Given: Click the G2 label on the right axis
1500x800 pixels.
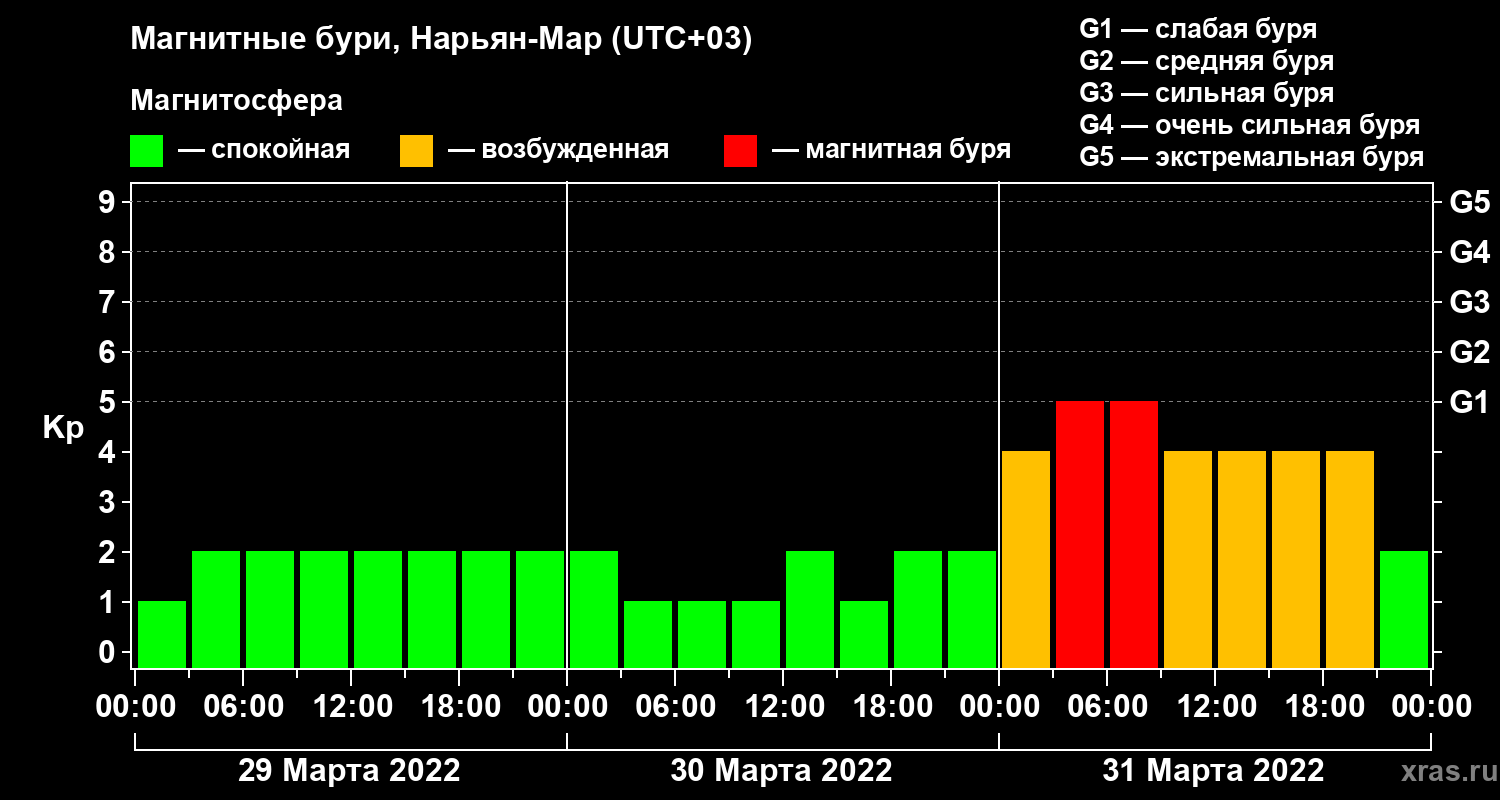Looking at the screenshot, I should (x=1470, y=352).
